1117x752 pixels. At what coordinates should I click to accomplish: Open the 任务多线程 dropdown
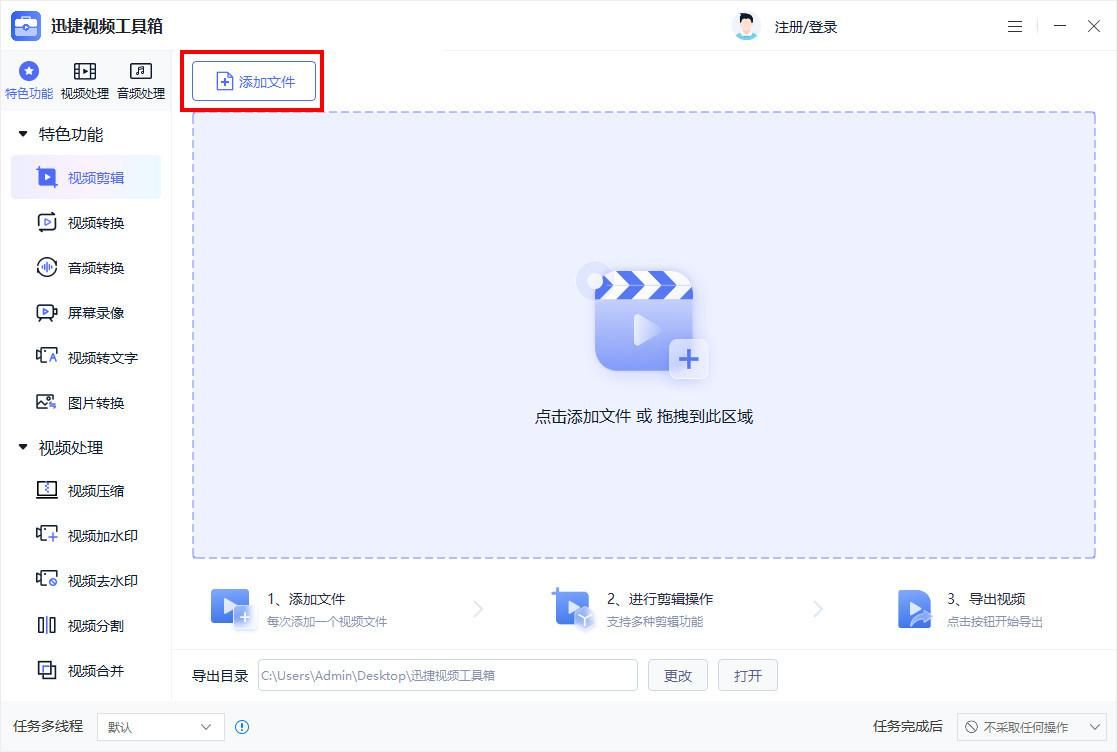point(160,727)
